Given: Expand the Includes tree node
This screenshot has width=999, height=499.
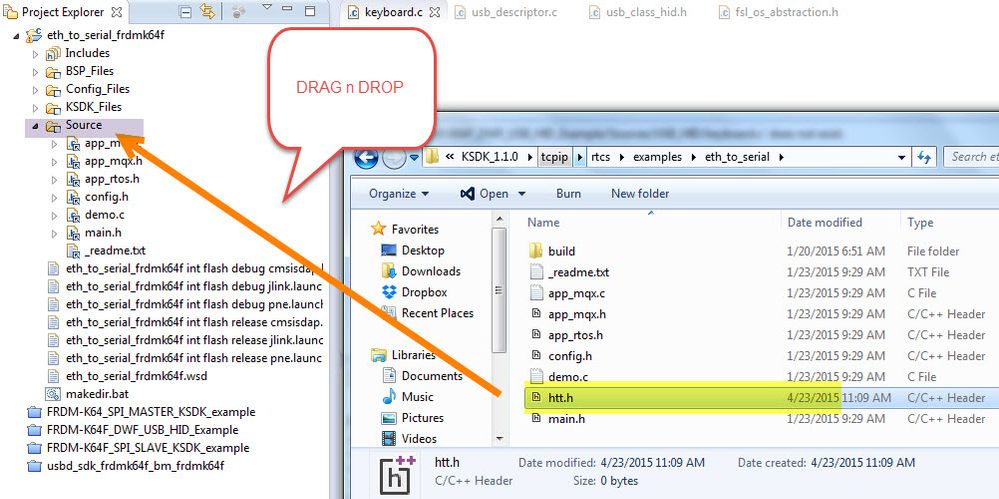Looking at the screenshot, I should pos(36,54).
